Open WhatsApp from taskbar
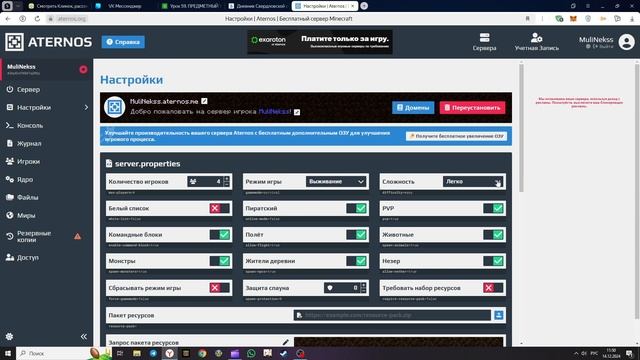640x360 pixels. [251, 353]
